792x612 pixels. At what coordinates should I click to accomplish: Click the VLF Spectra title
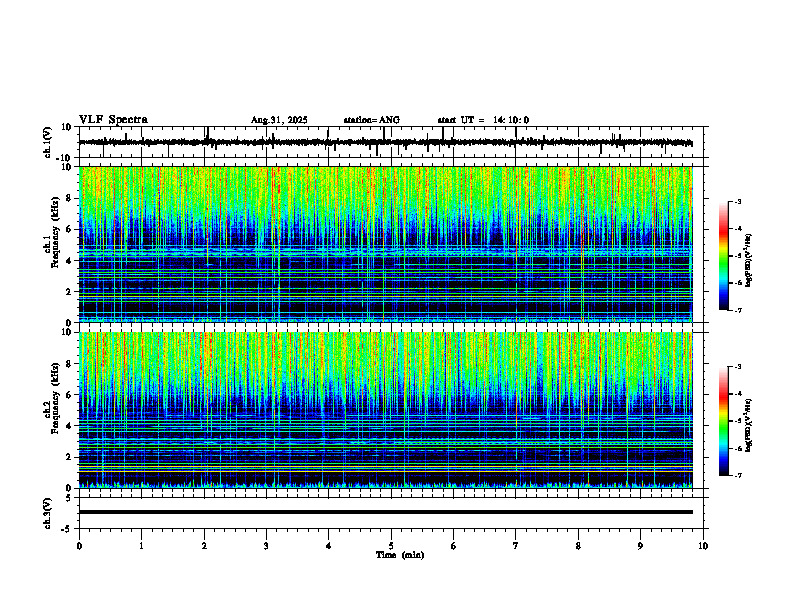click(x=113, y=120)
